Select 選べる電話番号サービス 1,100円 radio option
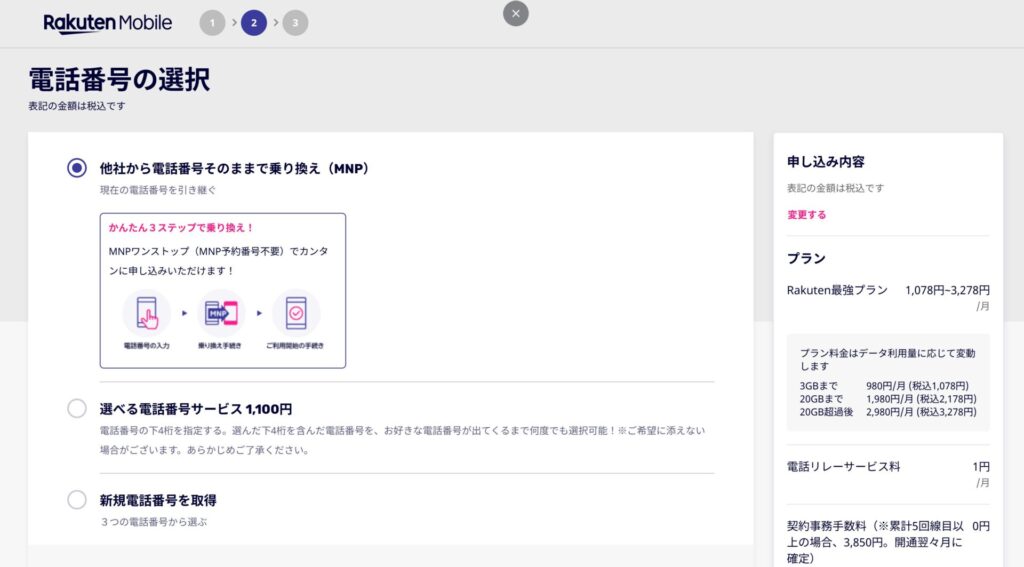The image size is (1024, 567). [x=77, y=408]
